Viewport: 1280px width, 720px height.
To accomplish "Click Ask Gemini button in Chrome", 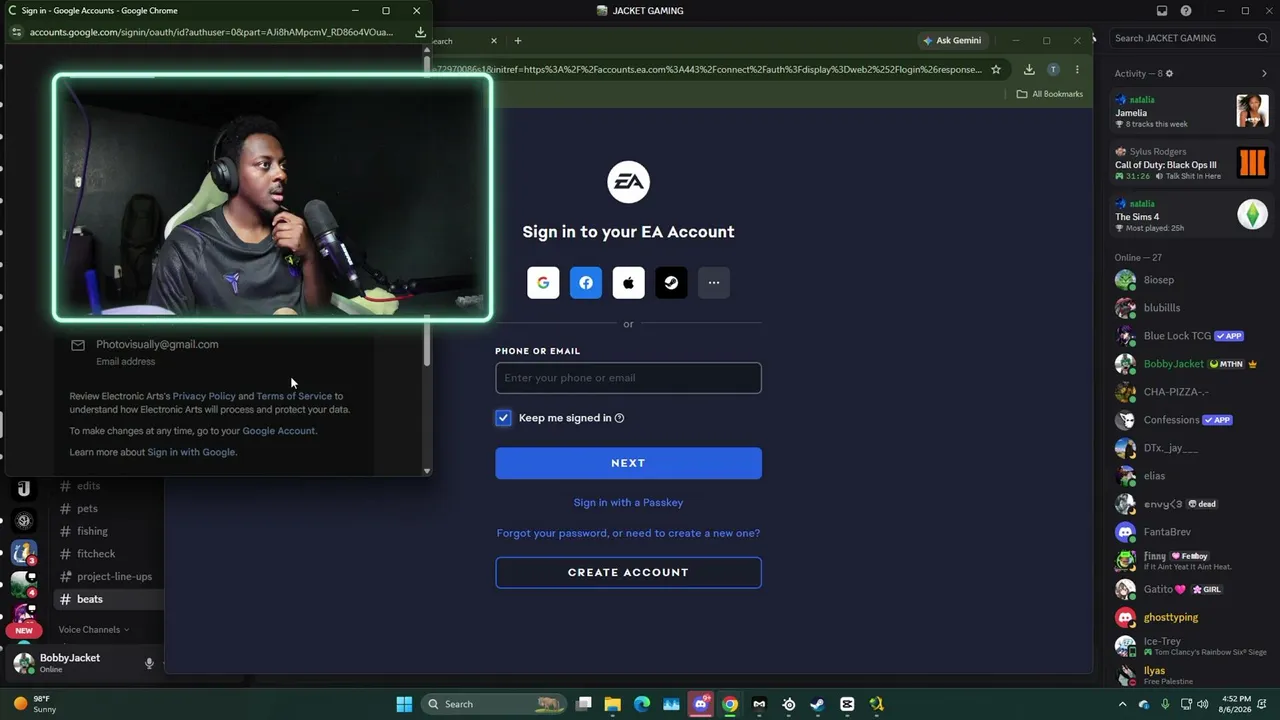I will point(952,41).
